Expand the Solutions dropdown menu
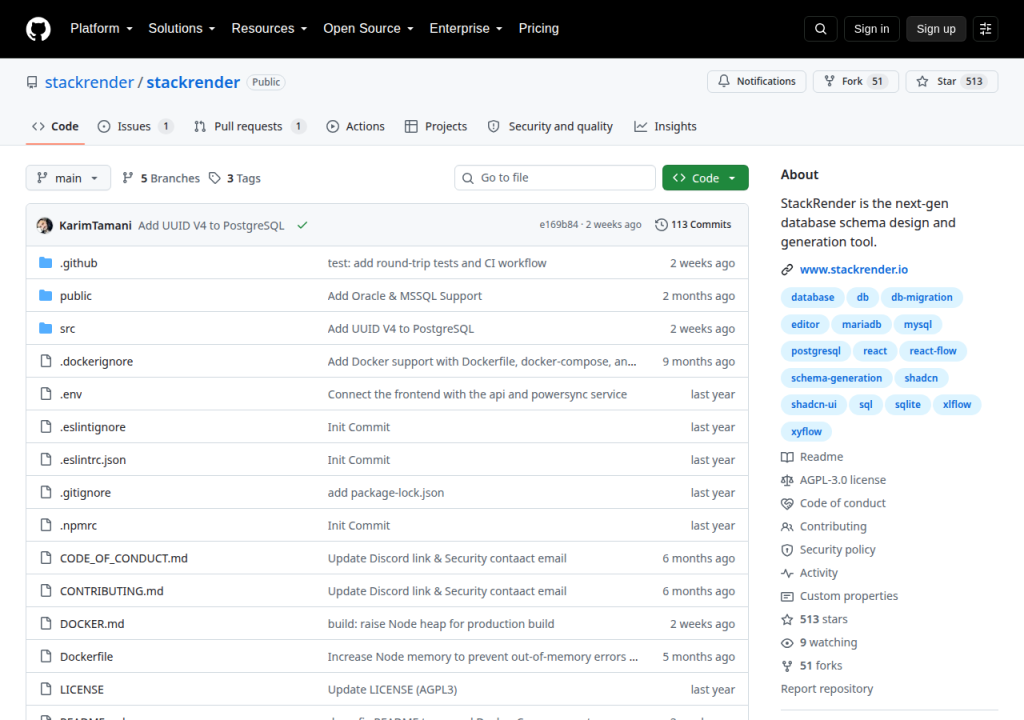Viewport: 1024px width, 720px height. 182,29
